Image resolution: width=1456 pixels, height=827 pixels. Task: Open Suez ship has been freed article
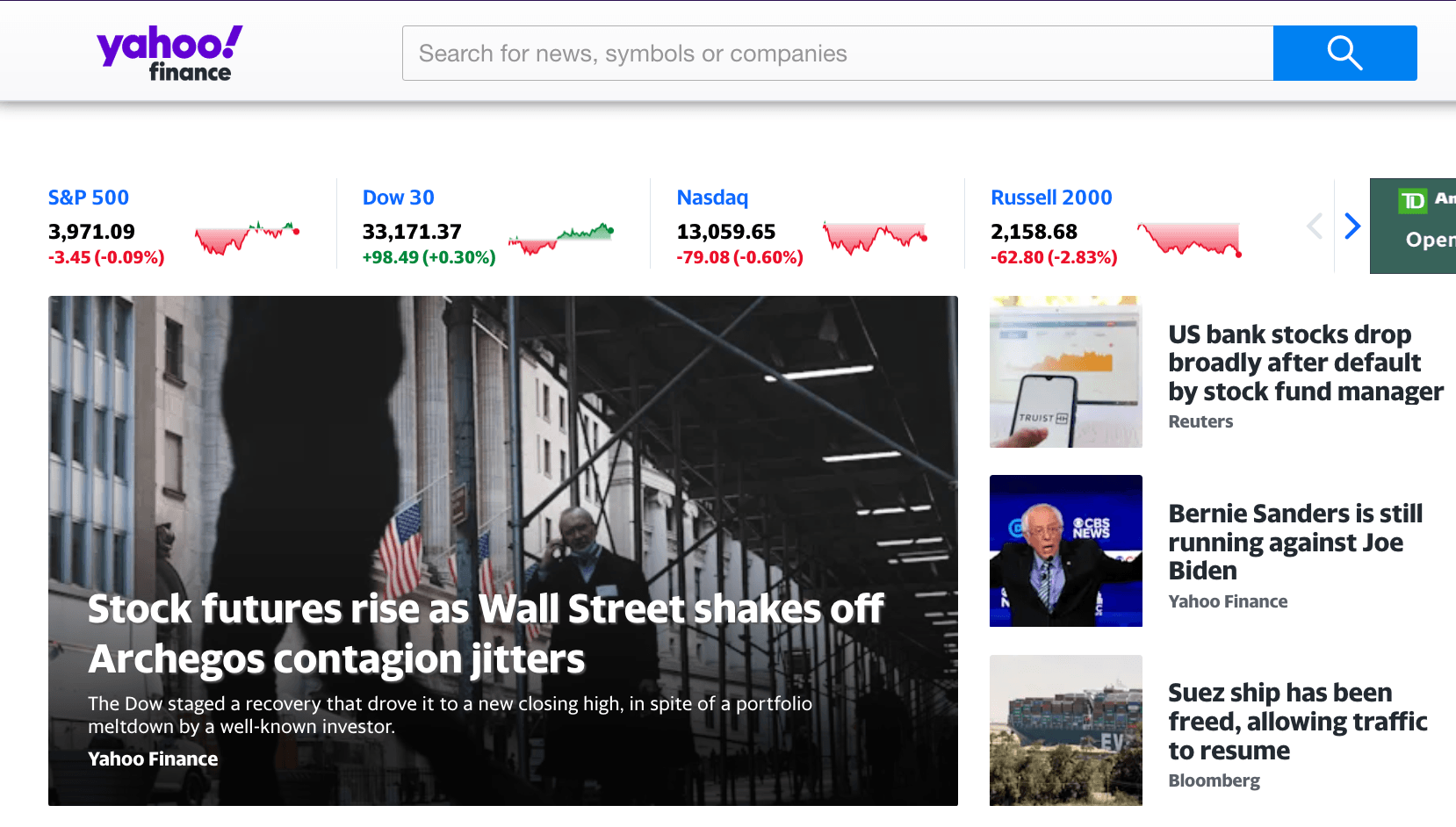point(1297,721)
